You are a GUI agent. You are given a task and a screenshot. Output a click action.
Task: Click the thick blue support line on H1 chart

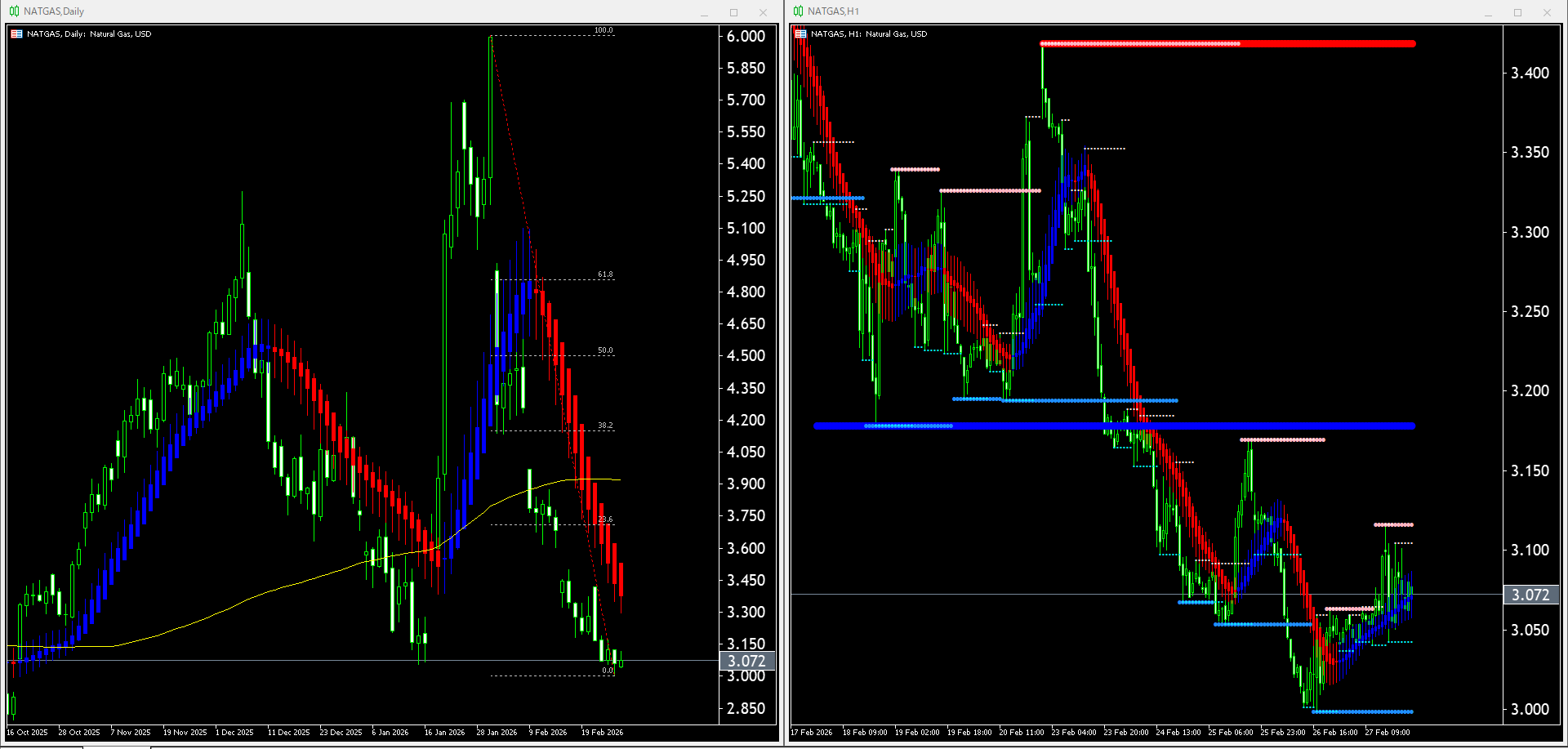point(1114,426)
